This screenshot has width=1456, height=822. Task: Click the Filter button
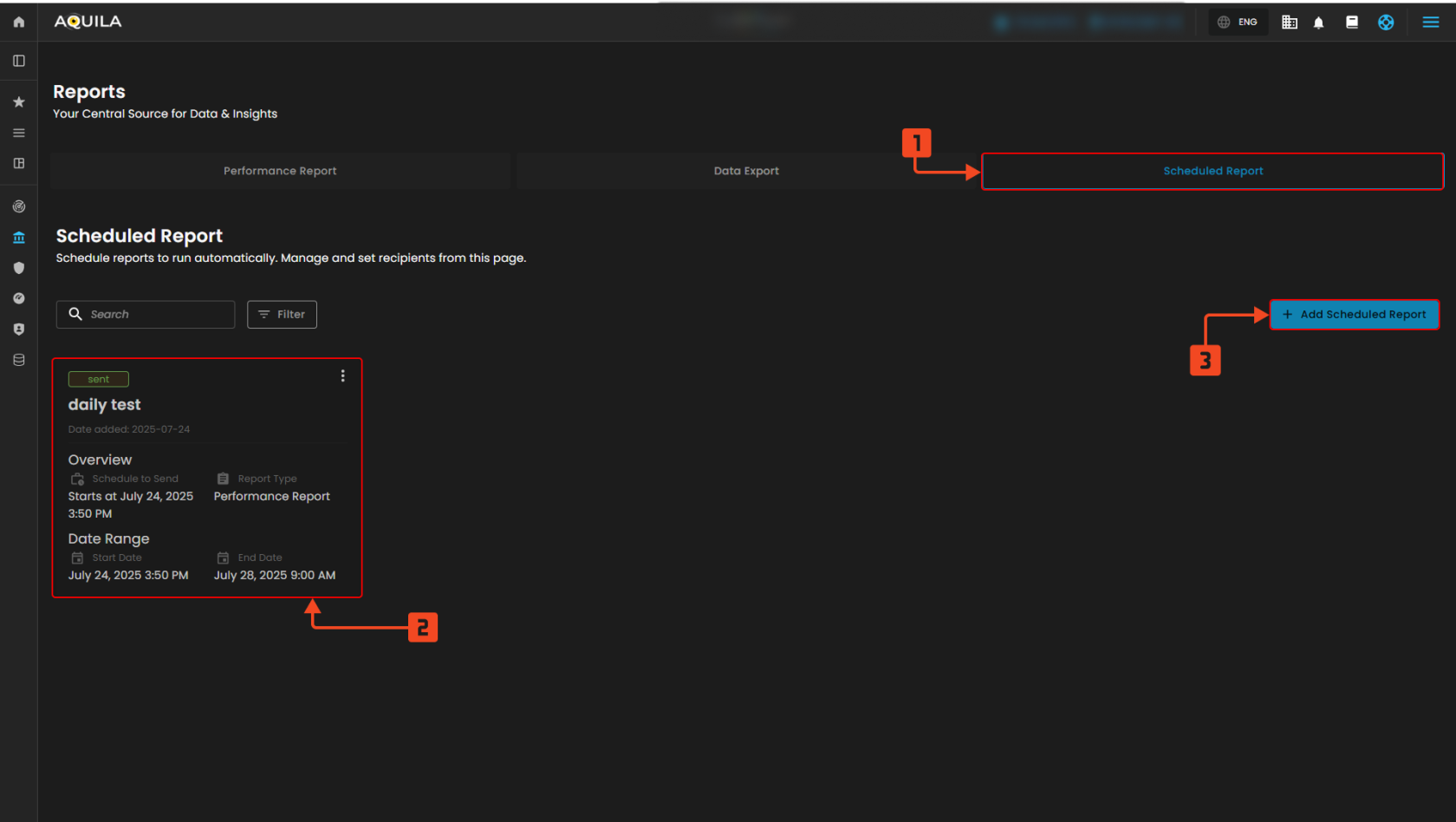[x=282, y=315]
